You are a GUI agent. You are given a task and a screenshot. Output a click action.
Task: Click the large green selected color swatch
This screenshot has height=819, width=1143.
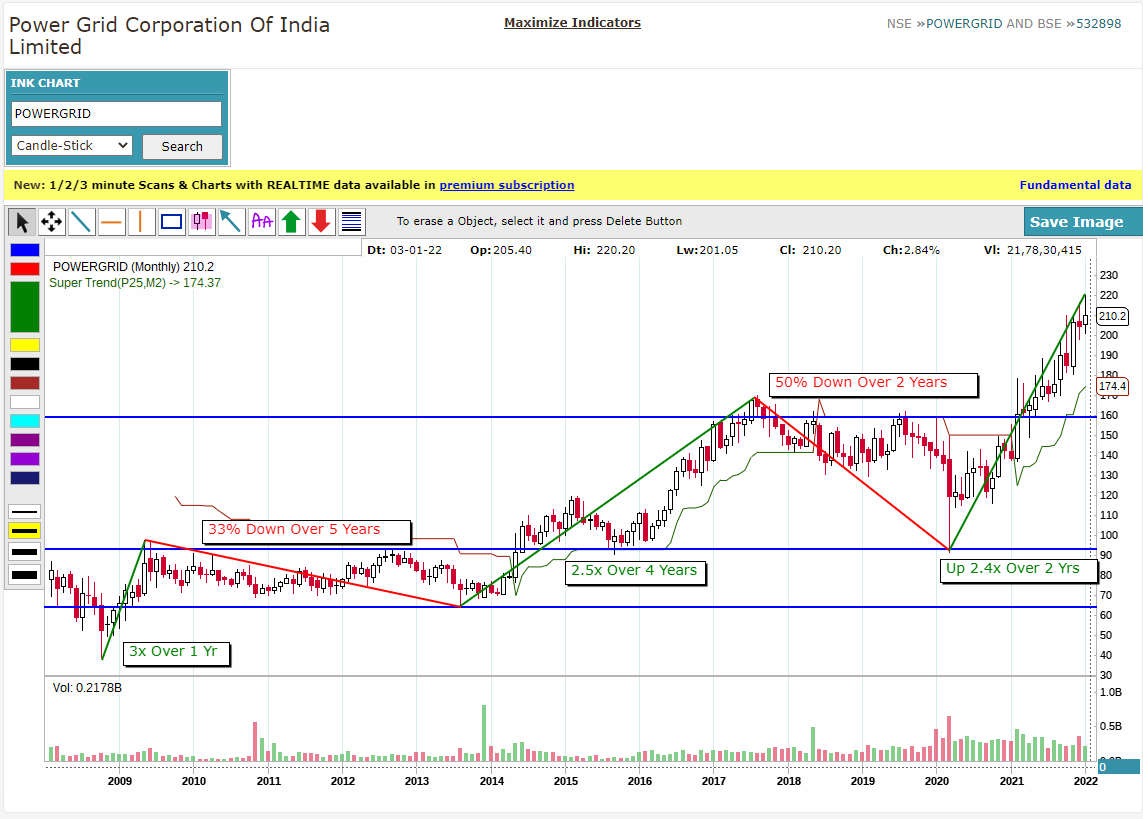pos(25,307)
